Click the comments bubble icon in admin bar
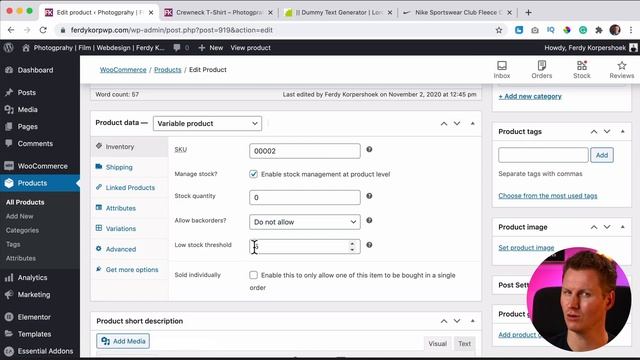The height and width of the screenshot is (360, 640). [177, 48]
